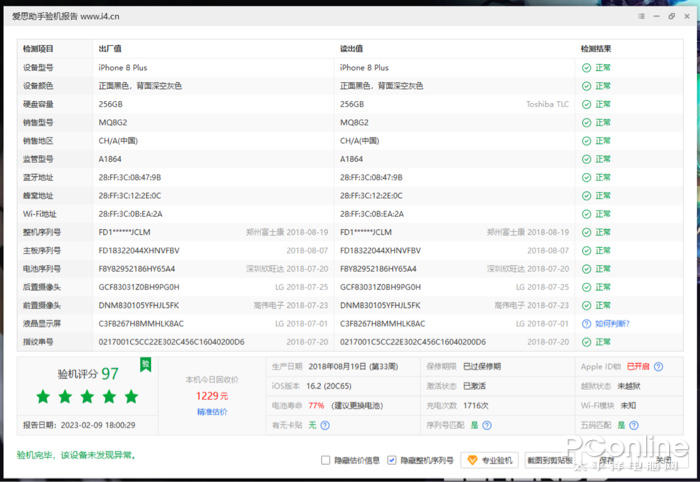Click the check icon in the 主板序列号 row
Viewport: 700px width, 482px height.
pos(587,251)
